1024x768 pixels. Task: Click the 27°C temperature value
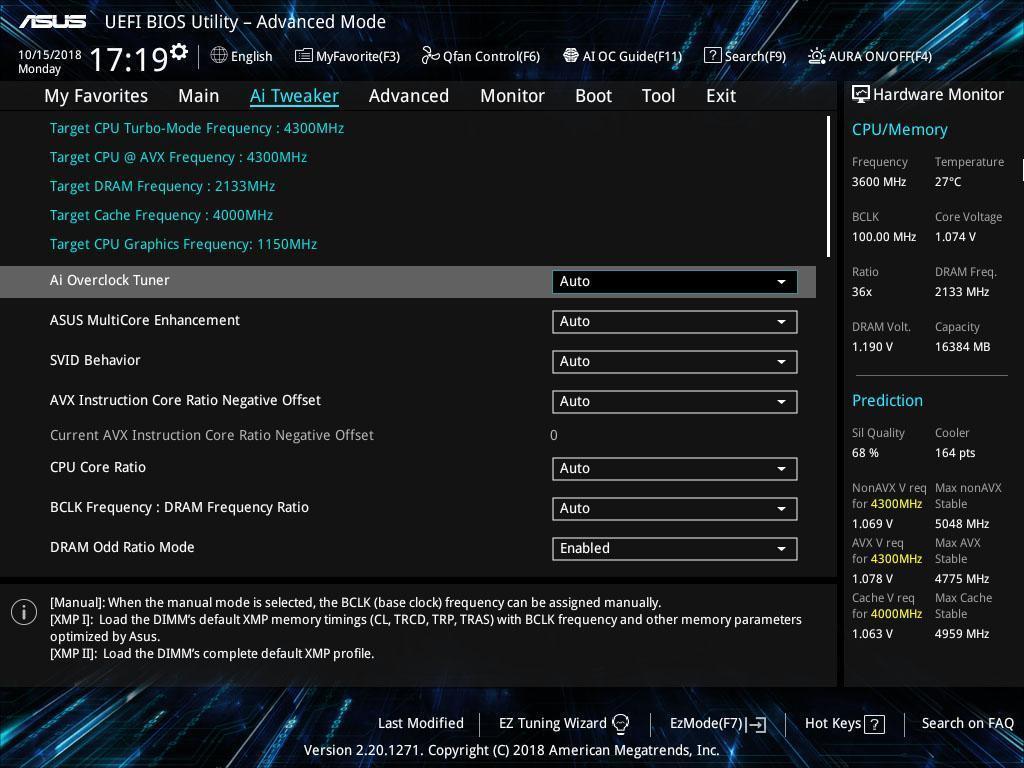click(x=948, y=182)
